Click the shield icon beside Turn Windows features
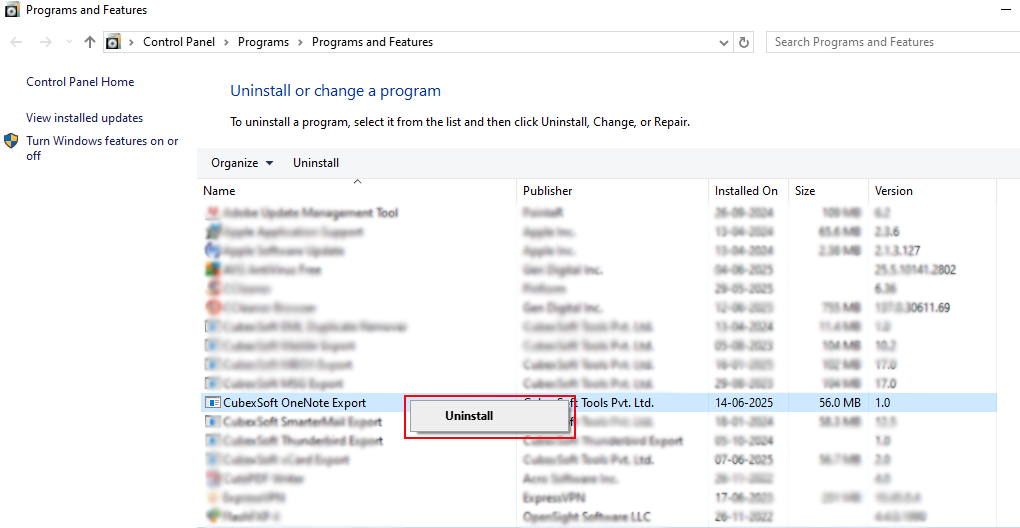Image resolution: width=1020 pixels, height=528 pixels. click(x=11, y=141)
